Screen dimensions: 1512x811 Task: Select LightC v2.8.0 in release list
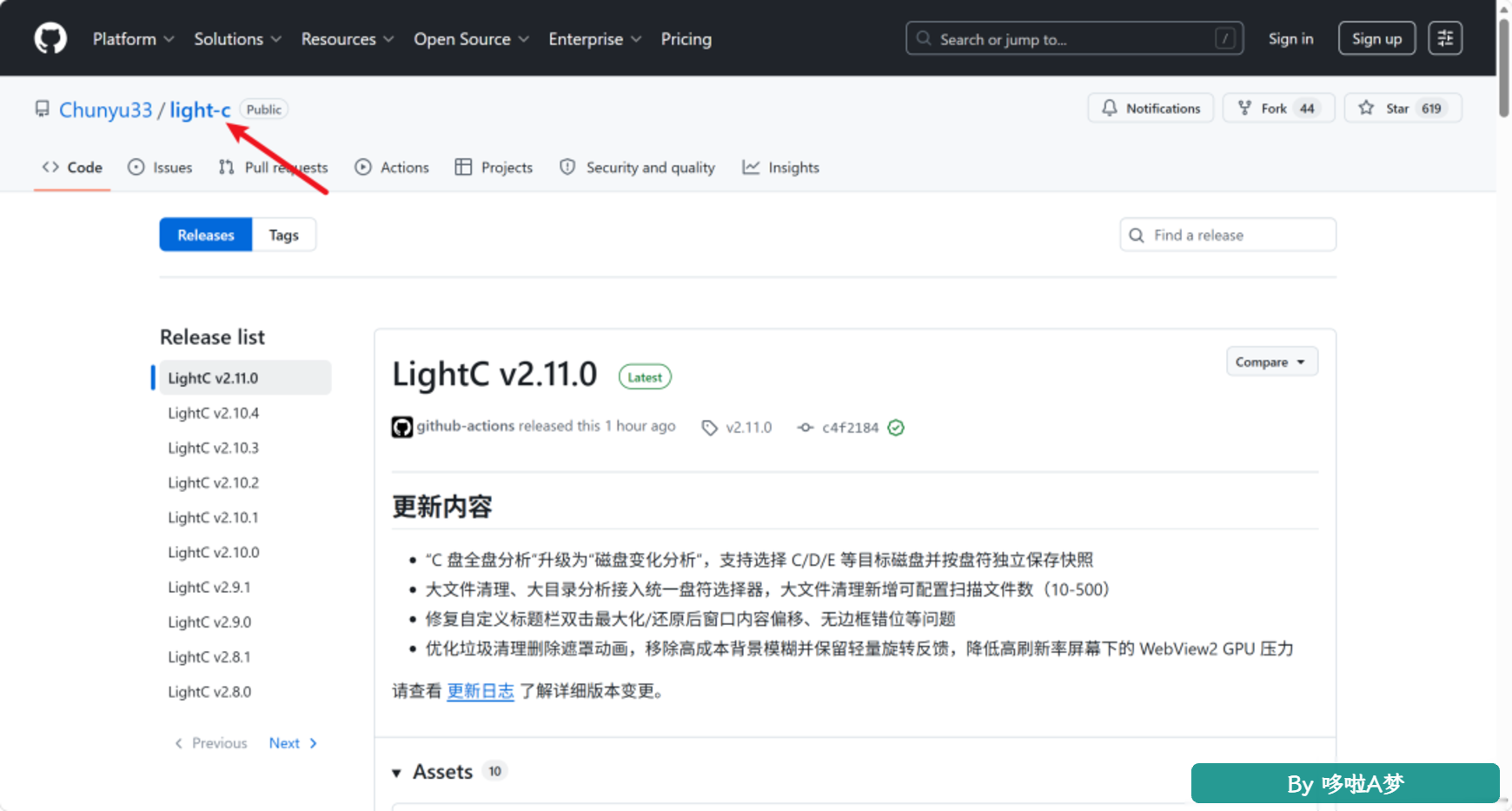[209, 691]
